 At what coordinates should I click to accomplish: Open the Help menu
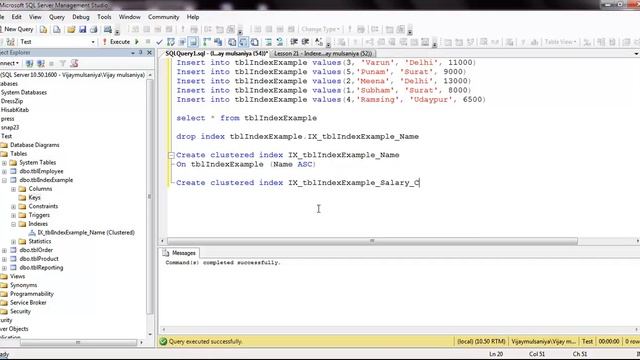click(193, 17)
